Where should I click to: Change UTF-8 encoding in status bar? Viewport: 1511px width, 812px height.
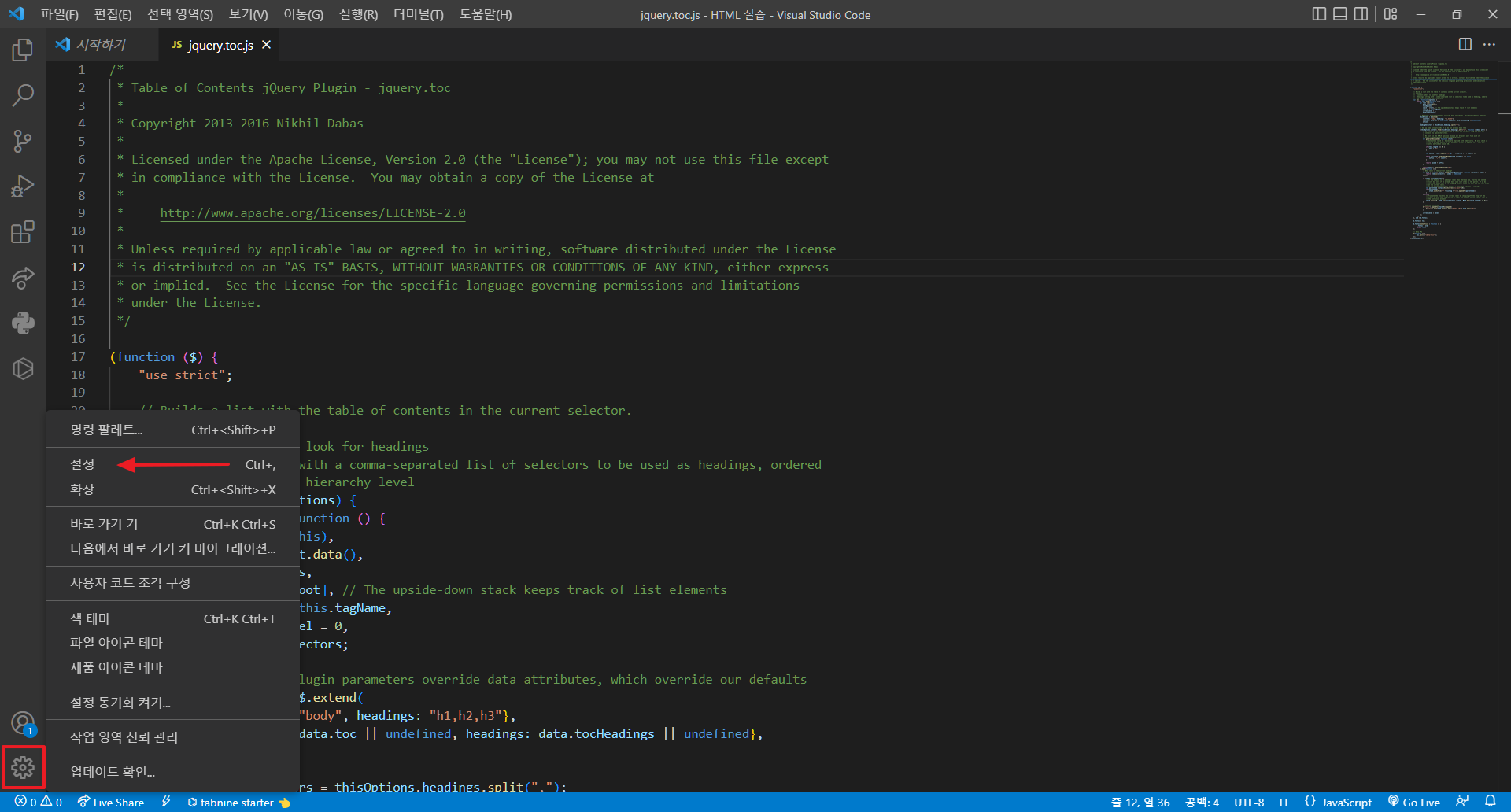click(x=1249, y=802)
